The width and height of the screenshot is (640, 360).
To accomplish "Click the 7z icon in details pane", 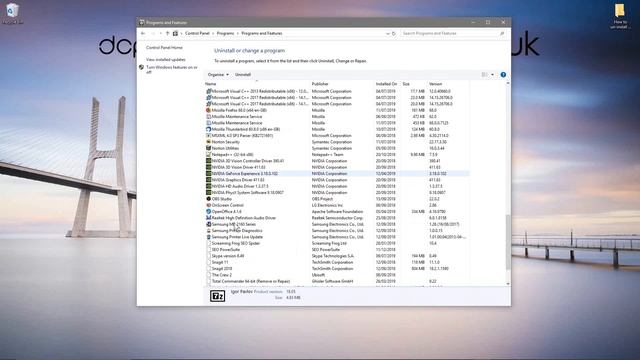I will (217, 296).
